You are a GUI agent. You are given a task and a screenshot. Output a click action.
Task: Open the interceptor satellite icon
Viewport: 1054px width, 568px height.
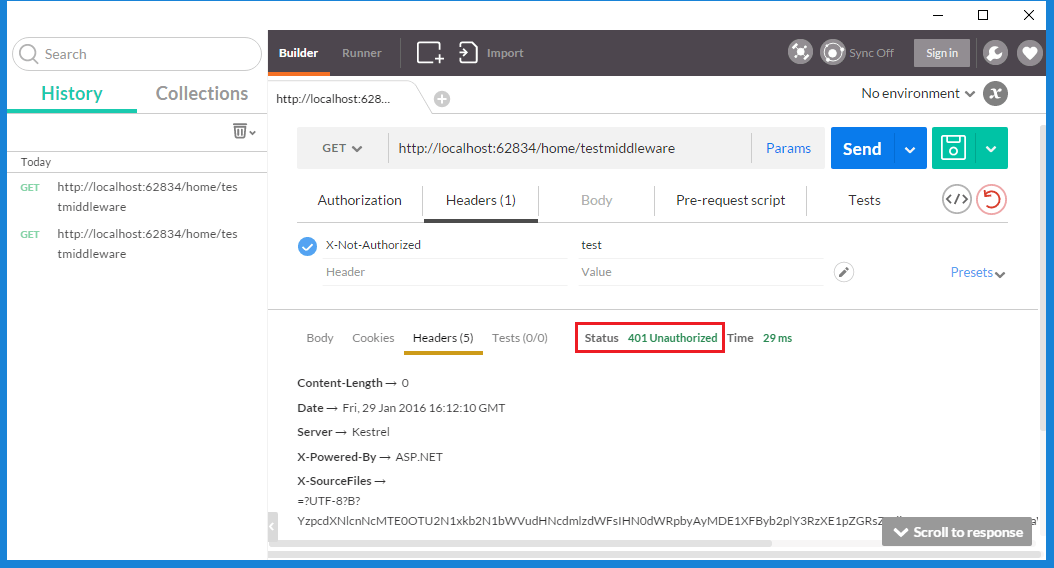click(800, 52)
